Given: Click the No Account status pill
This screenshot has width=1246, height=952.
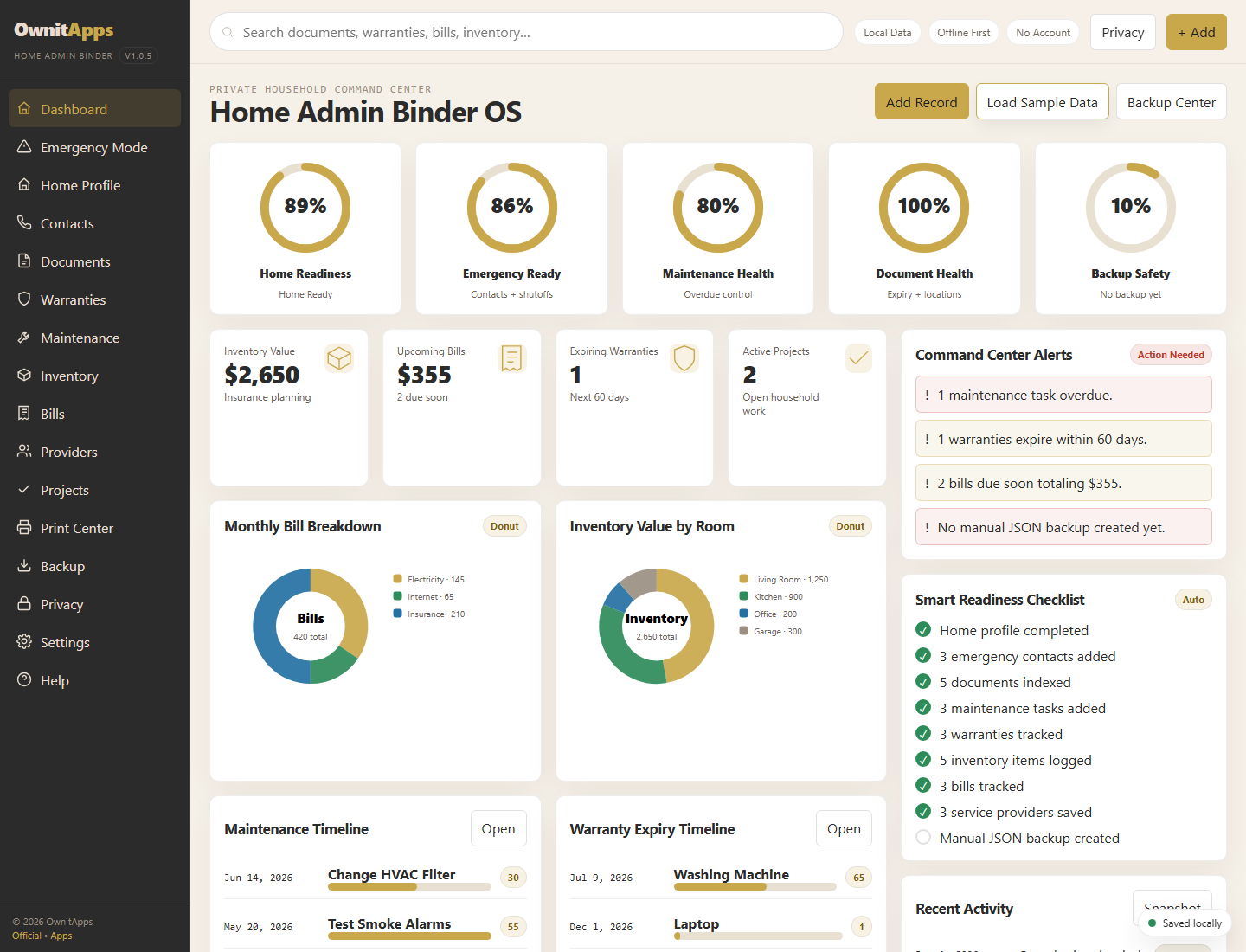Looking at the screenshot, I should [1044, 32].
